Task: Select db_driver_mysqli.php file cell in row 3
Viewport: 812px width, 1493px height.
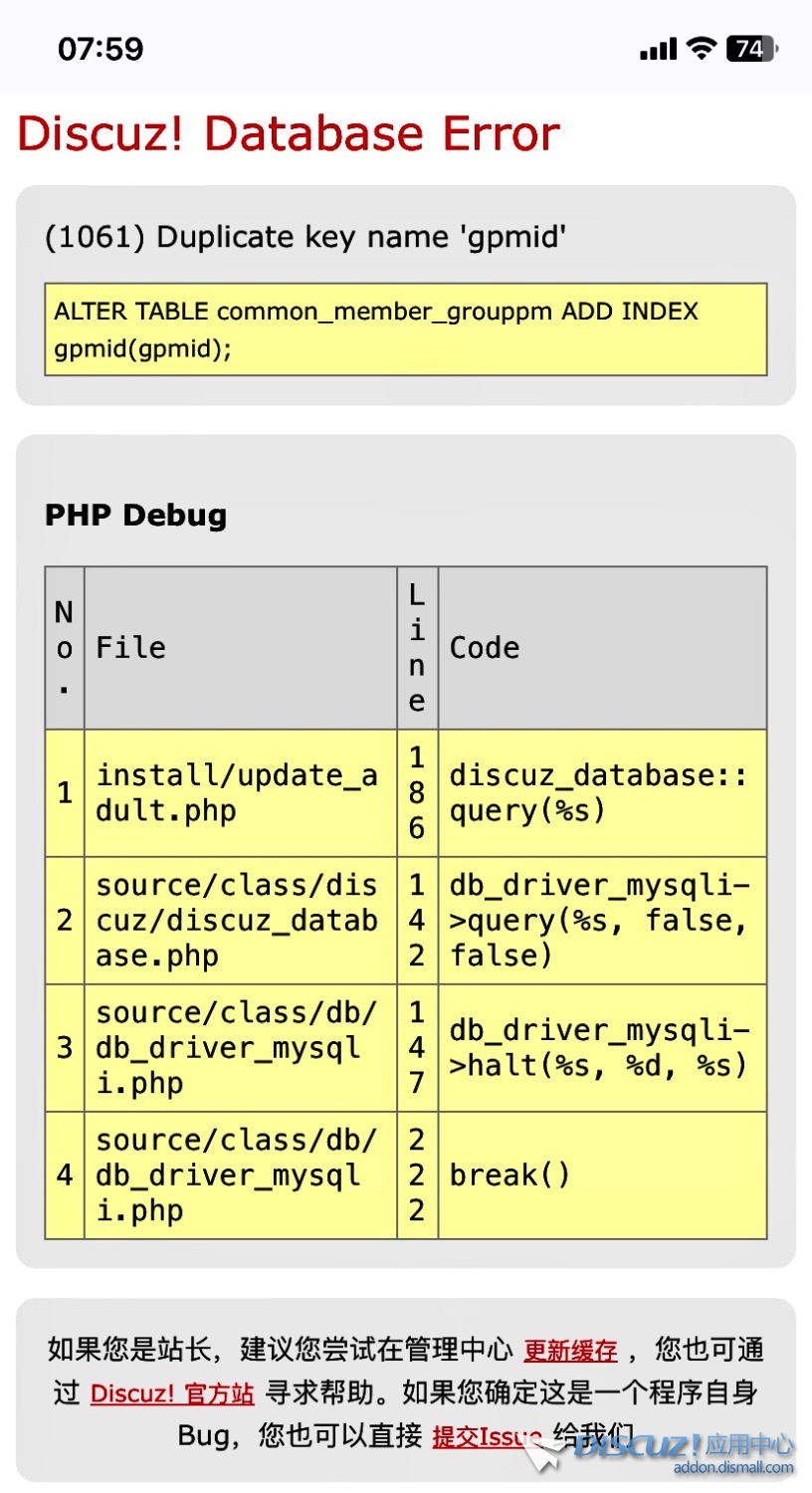Action: click(x=241, y=1048)
